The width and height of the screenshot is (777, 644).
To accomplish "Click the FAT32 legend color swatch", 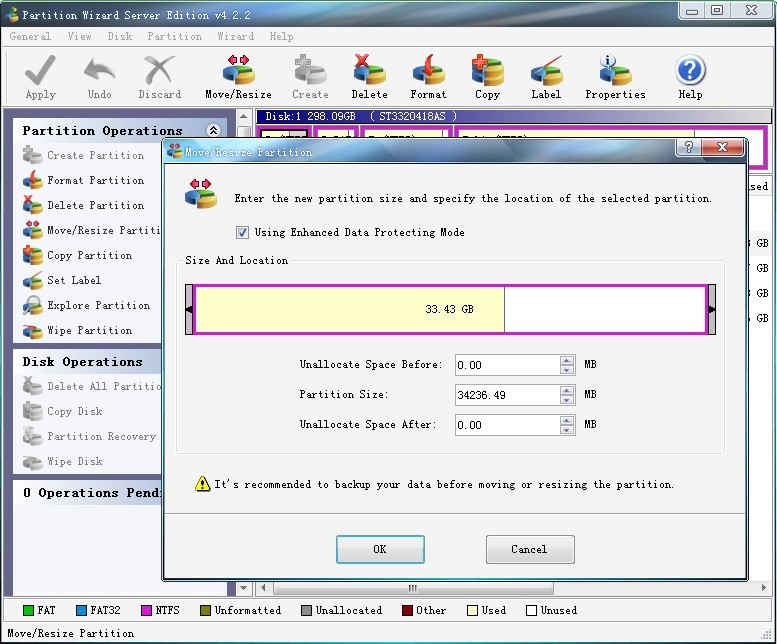I will [x=81, y=610].
